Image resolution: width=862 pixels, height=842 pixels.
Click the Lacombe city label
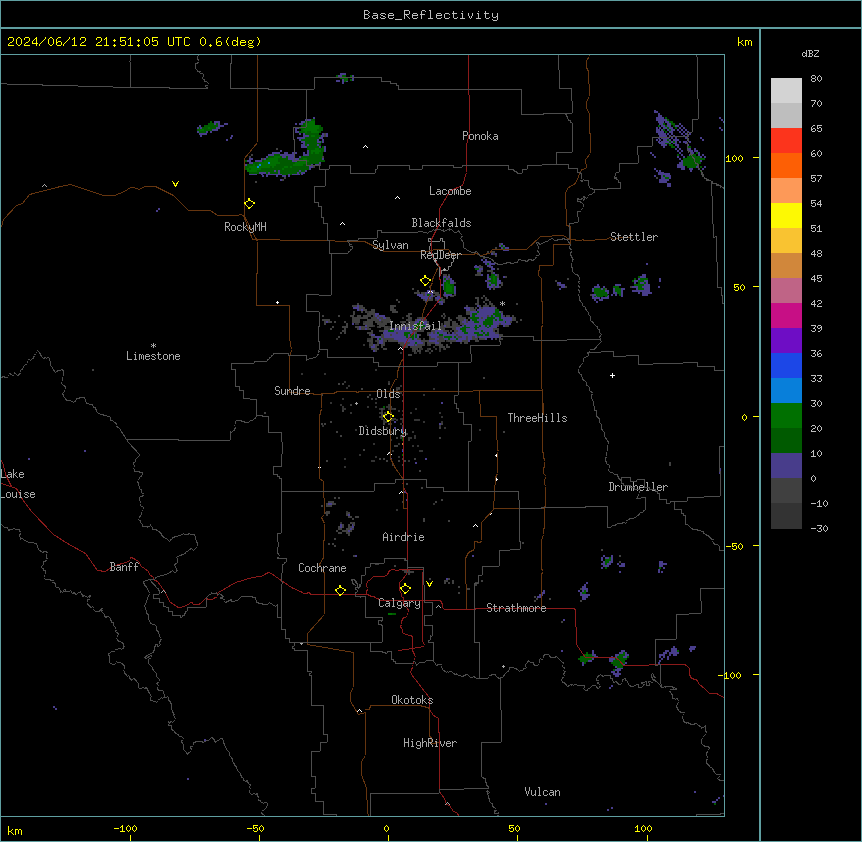pos(450,191)
